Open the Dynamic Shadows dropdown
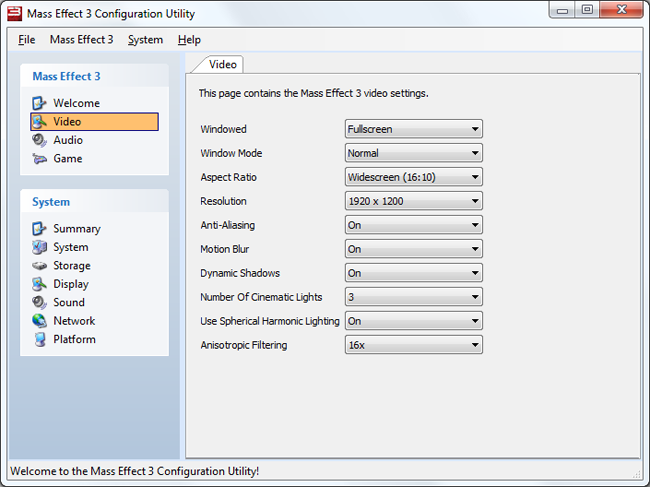The height and width of the screenshot is (487, 650). 413,273
